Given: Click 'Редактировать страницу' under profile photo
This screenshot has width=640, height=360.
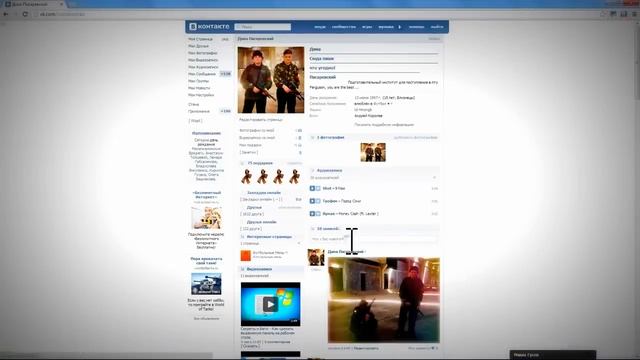Looking at the screenshot, I should [260, 120].
